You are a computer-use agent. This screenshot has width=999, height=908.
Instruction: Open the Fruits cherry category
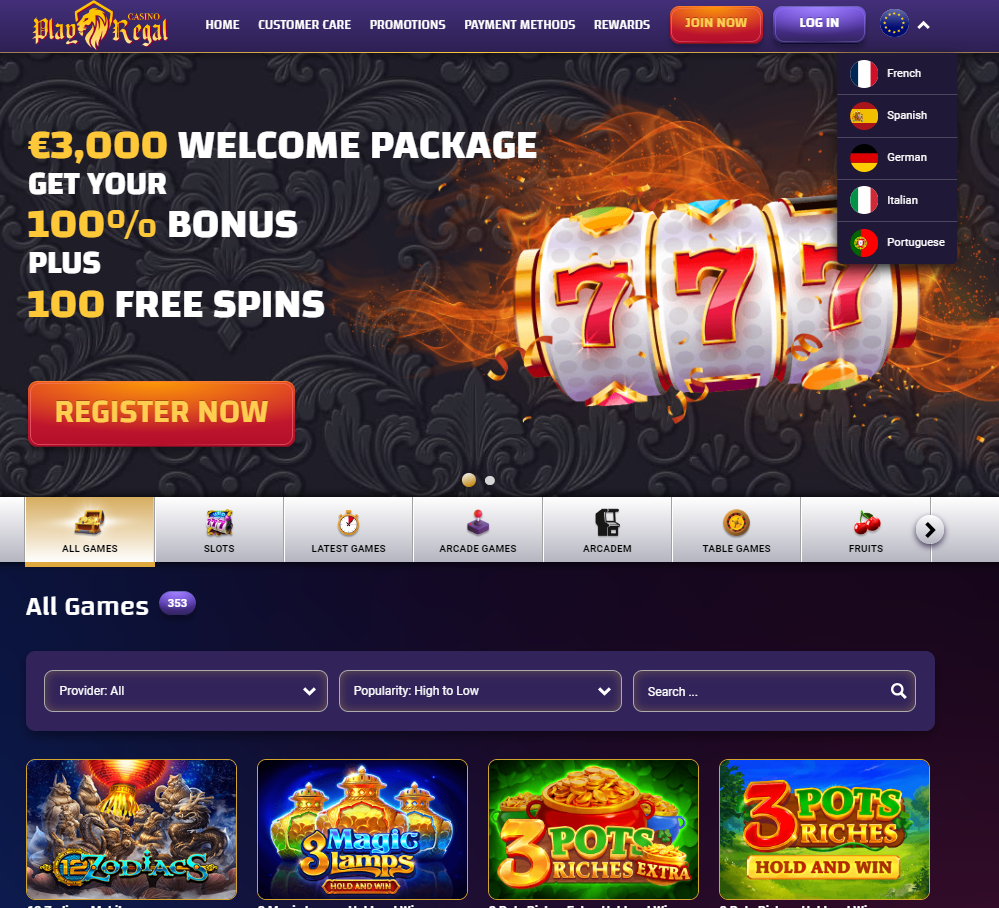tap(866, 530)
